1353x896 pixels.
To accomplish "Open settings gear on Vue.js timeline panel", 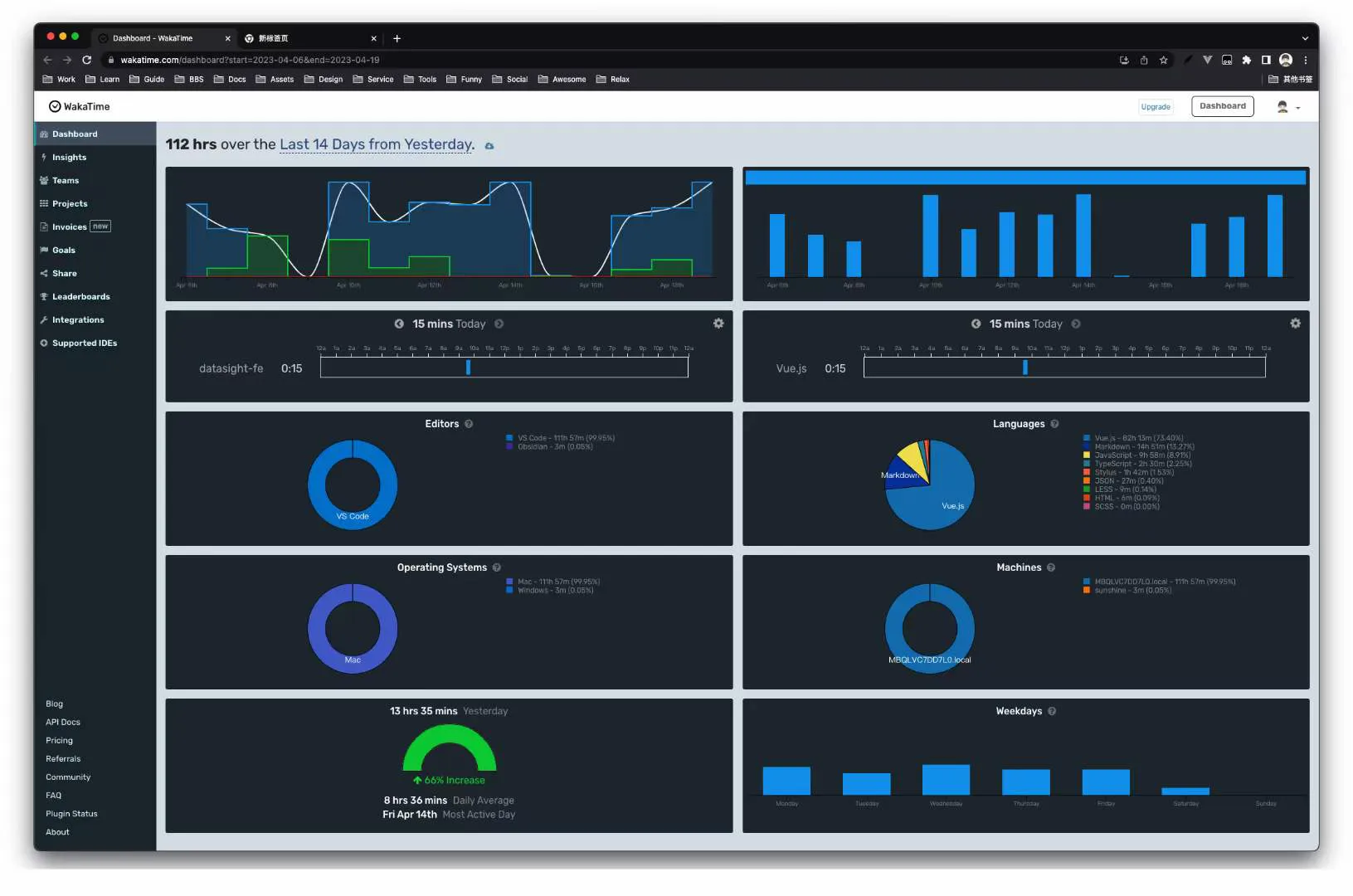I will (x=1295, y=324).
